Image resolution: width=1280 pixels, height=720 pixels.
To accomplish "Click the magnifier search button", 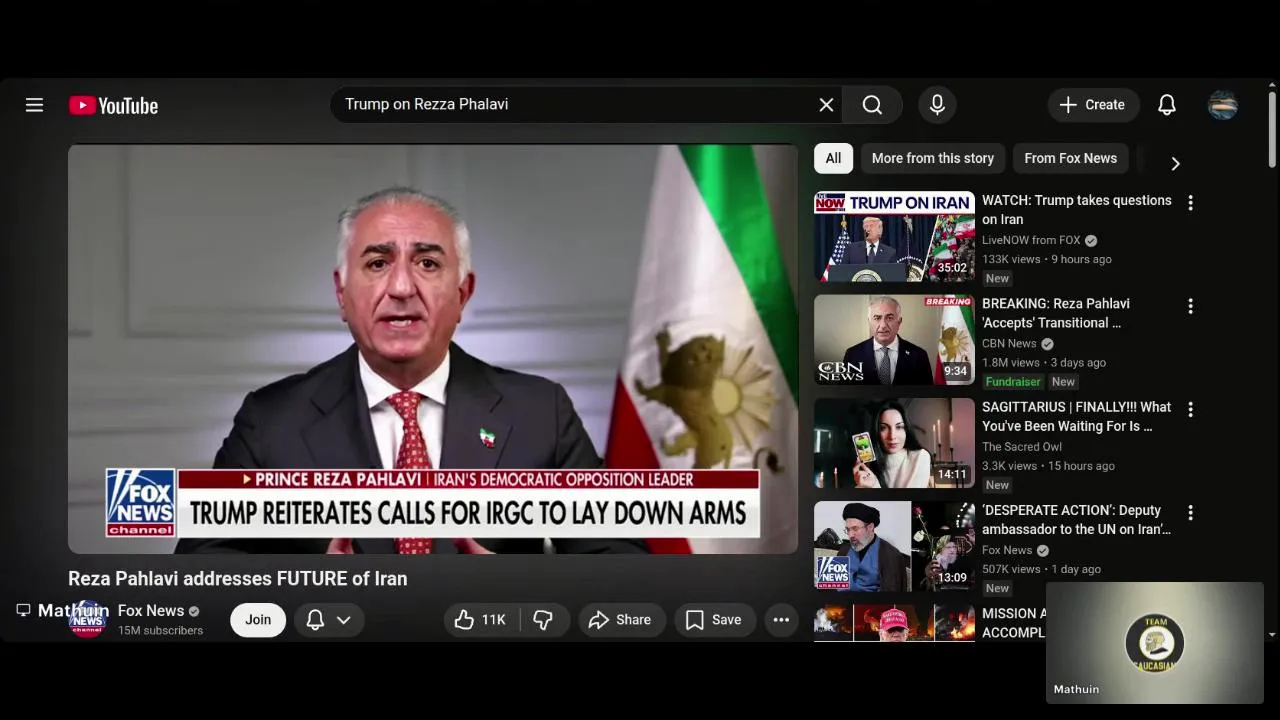I will click(872, 105).
